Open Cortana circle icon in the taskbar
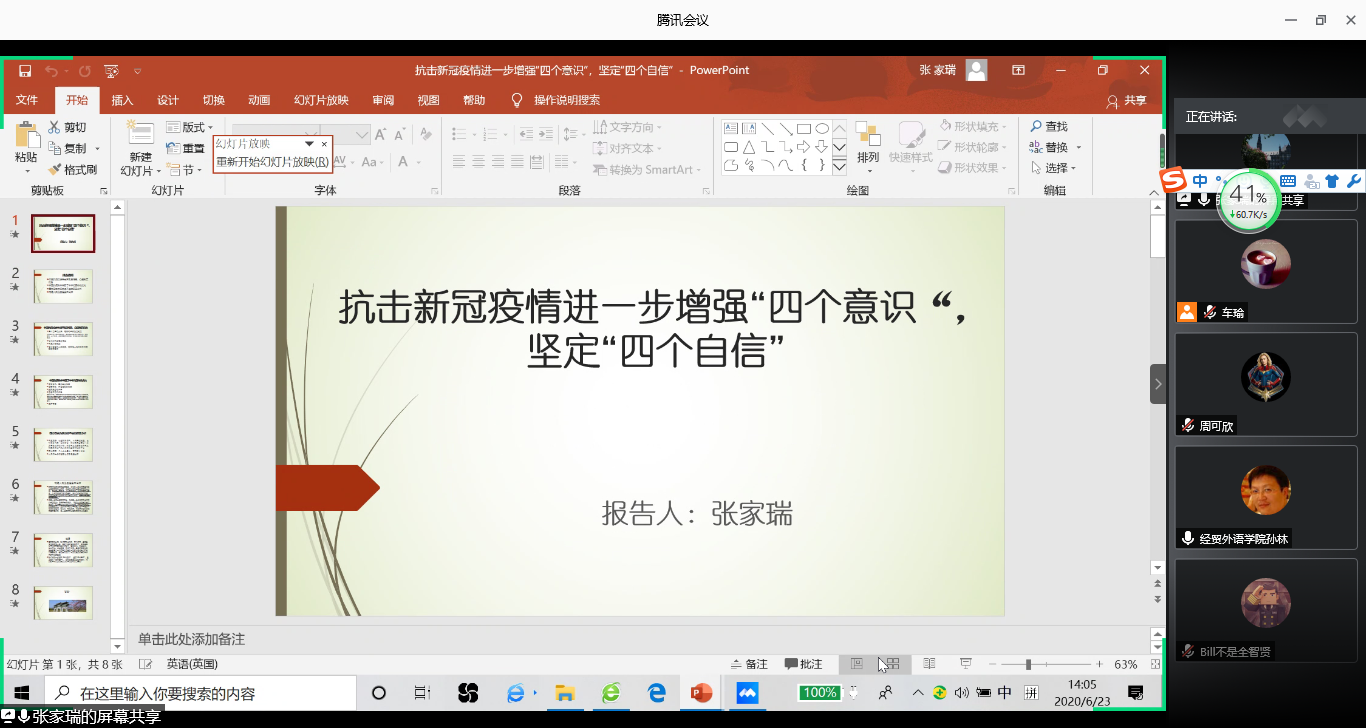 pyautogui.click(x=378, y=692)
